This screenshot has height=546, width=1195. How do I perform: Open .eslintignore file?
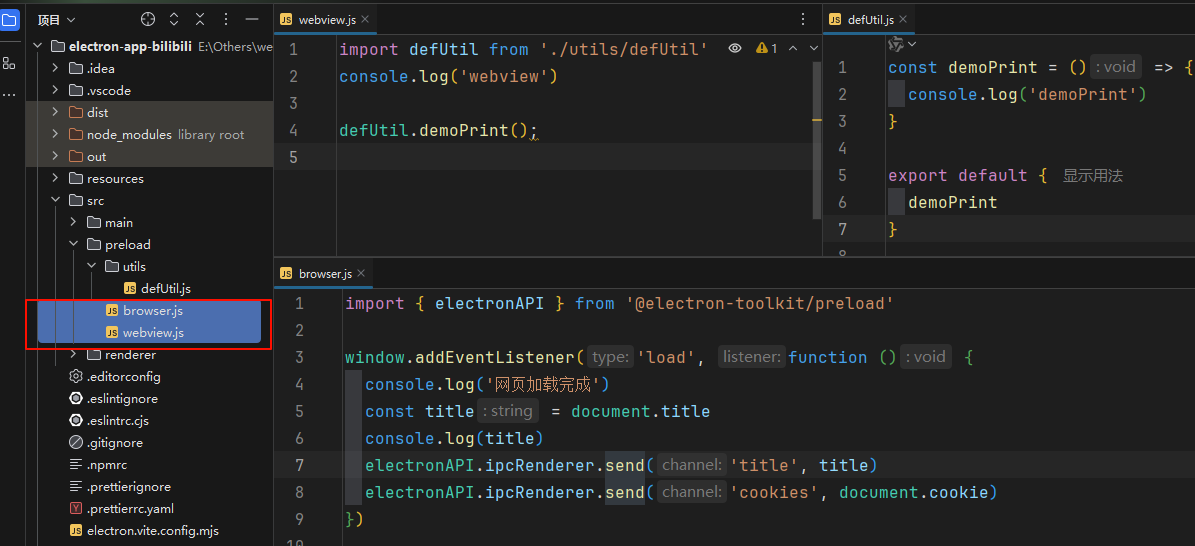[114, 399]
